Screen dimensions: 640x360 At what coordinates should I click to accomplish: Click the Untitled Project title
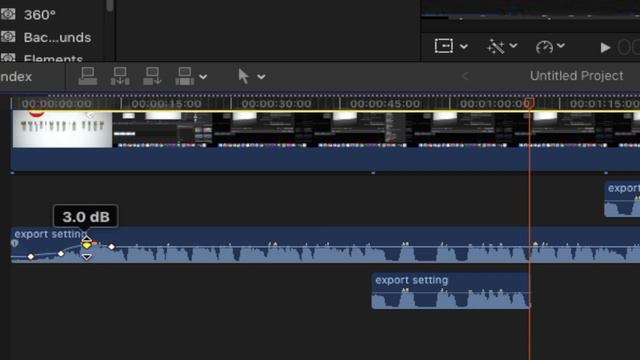576,76
